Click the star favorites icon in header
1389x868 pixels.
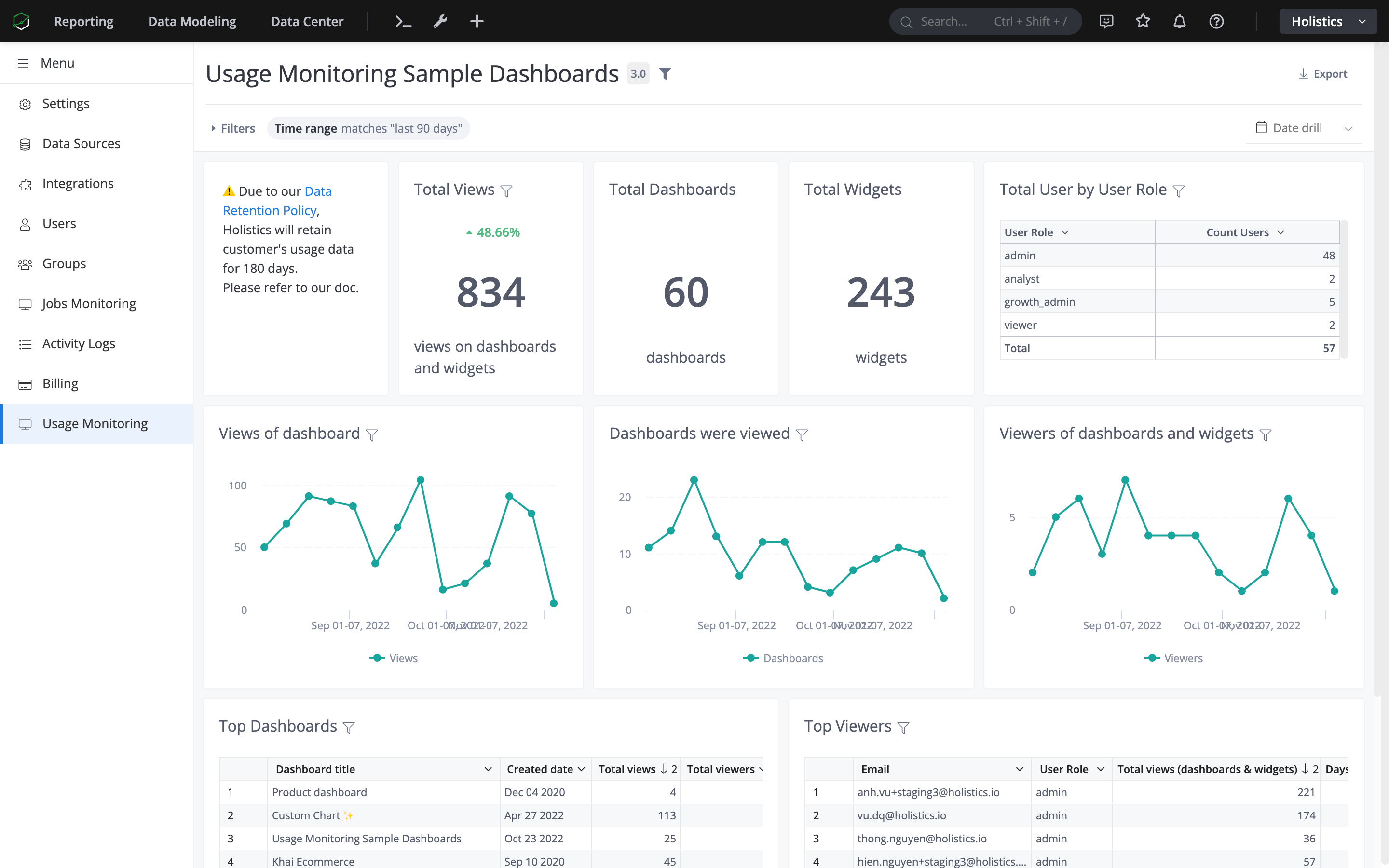tap(1143, 21)
